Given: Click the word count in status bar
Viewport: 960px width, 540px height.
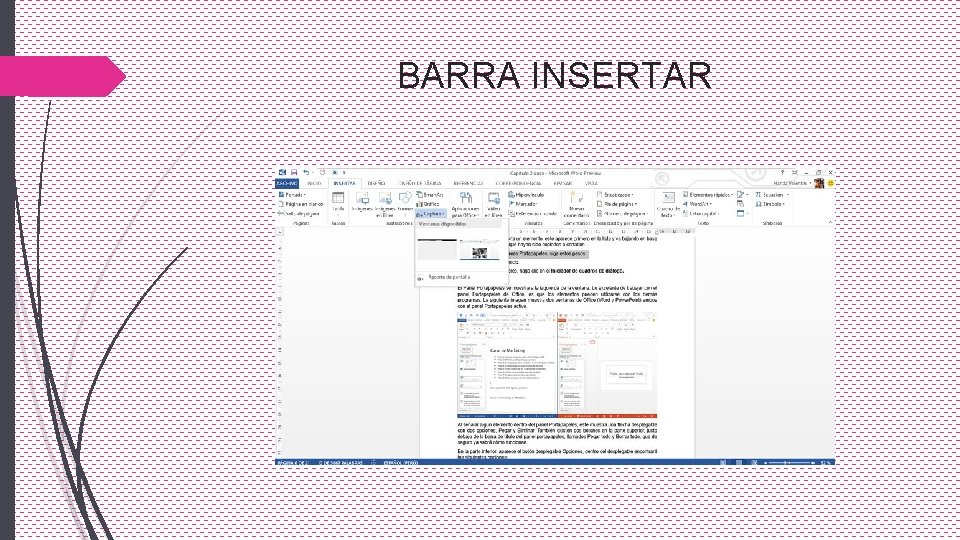Looking at the screenshot, I should click(x=341, y=463).
